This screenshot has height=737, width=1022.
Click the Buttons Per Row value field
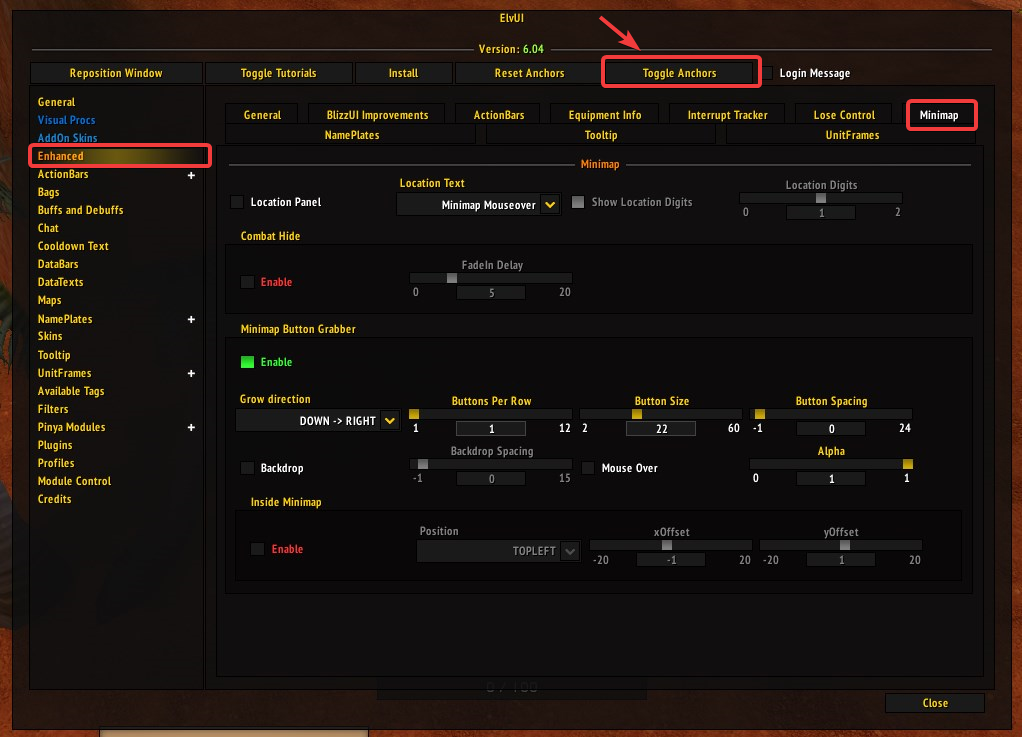[491, 429]
